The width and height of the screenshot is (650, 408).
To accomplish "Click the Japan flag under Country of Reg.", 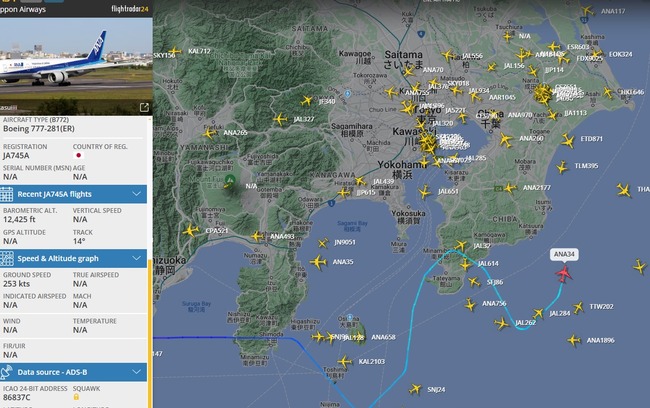I will [x=78, y=155].
